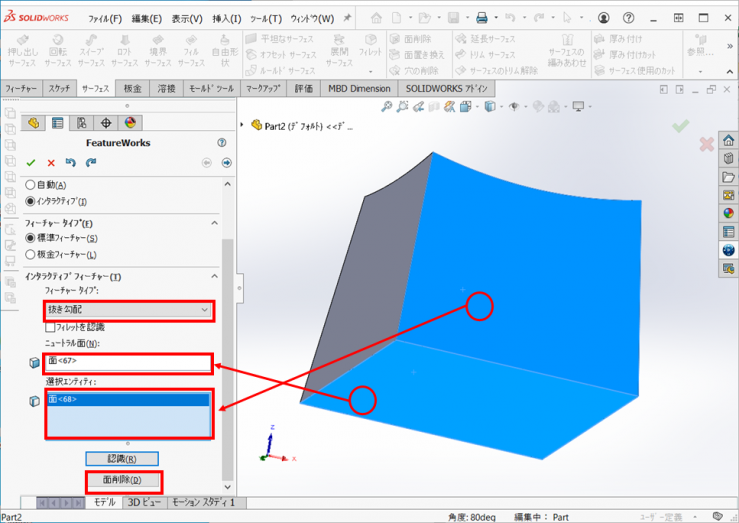Click the blue next arrow in FeatureWorks panel
Viewport: 739px width, 523px height.
[x=226, y=163]
